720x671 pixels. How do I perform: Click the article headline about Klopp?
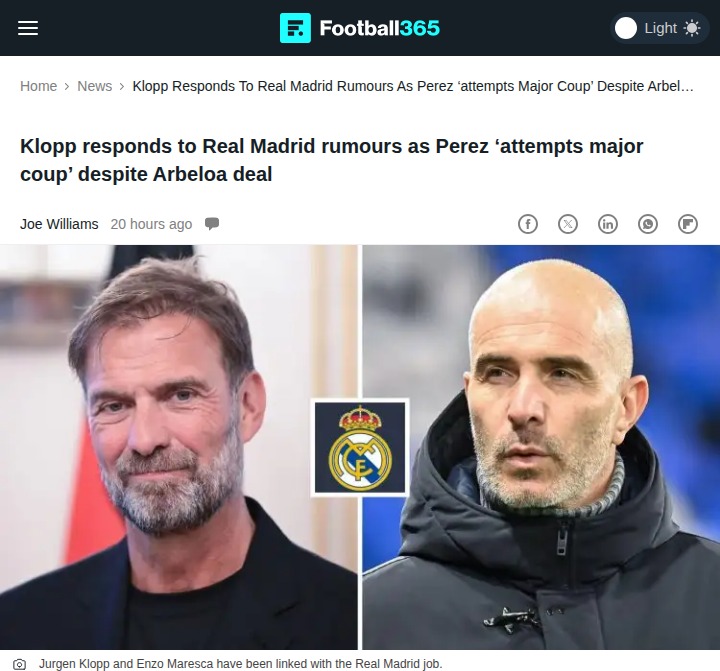tap(332, 160)
